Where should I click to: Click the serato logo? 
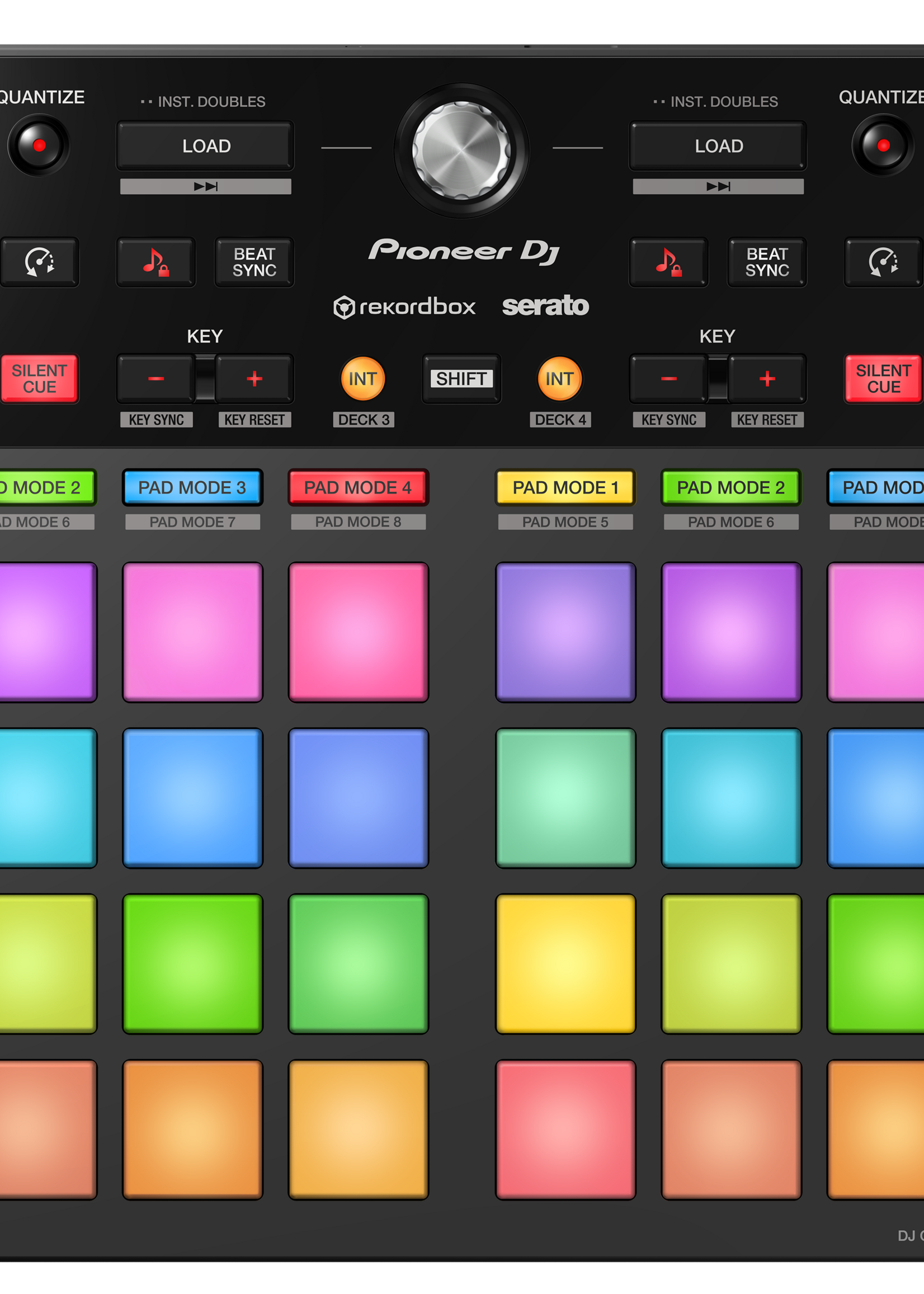[x=545, y=305]
